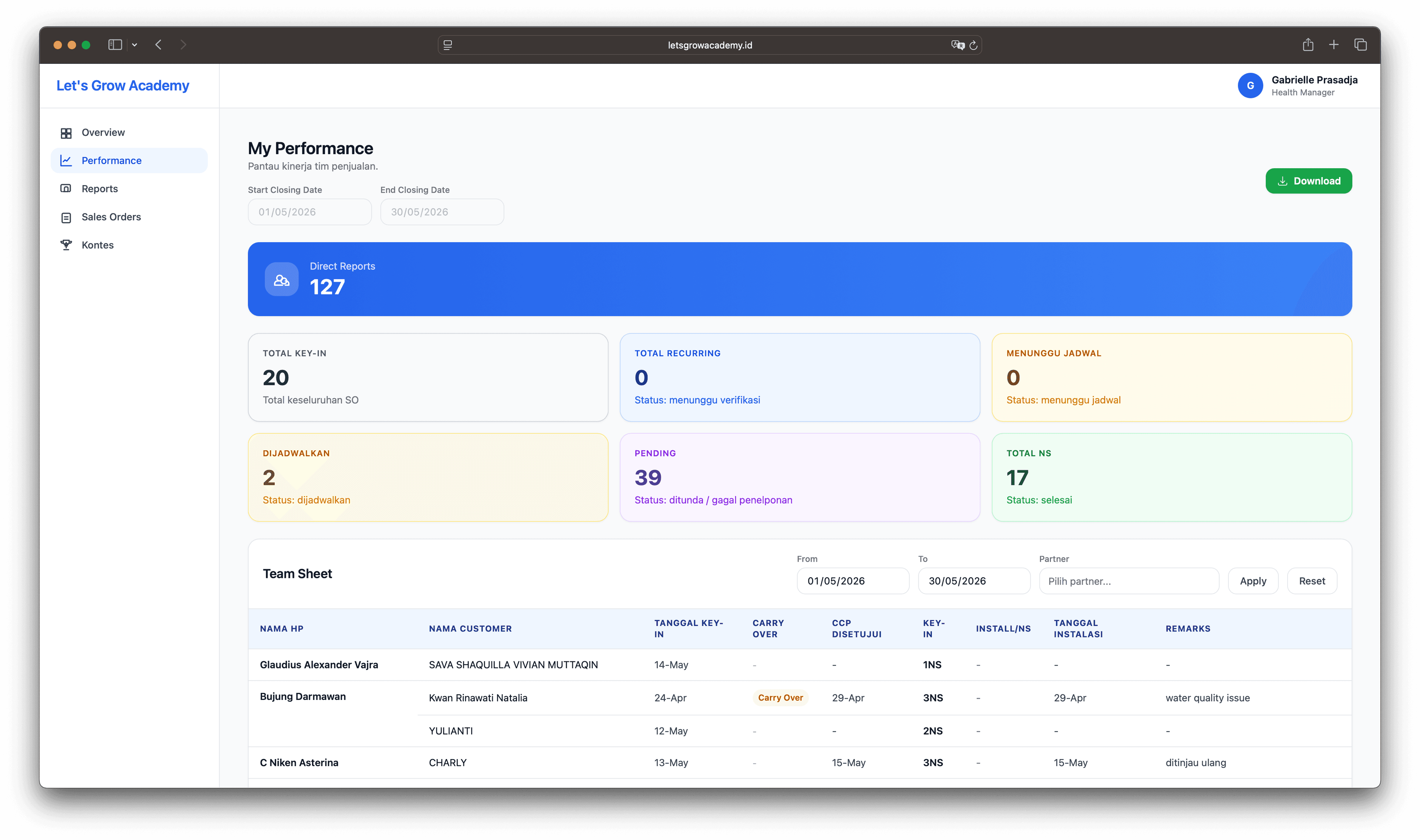This screenshot has height=840, width=1420.
Task: Click the REMARKS column header
Action: click(1187, 628)
